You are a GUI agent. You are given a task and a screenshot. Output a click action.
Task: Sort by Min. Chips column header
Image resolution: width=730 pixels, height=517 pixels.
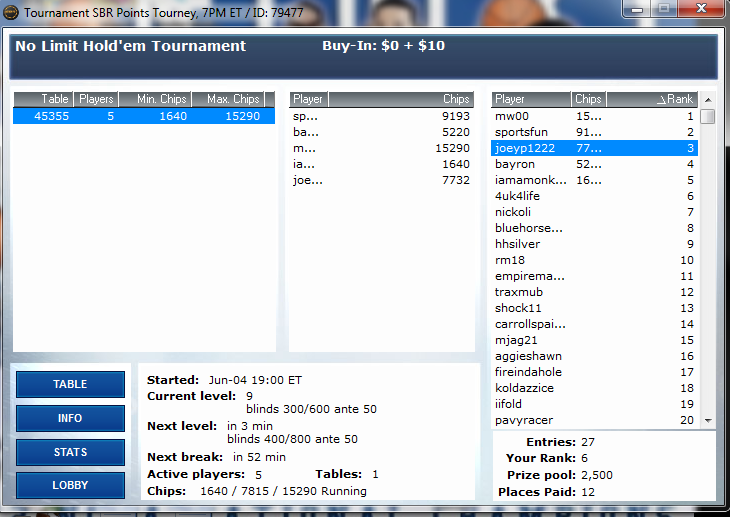(155, 99)
